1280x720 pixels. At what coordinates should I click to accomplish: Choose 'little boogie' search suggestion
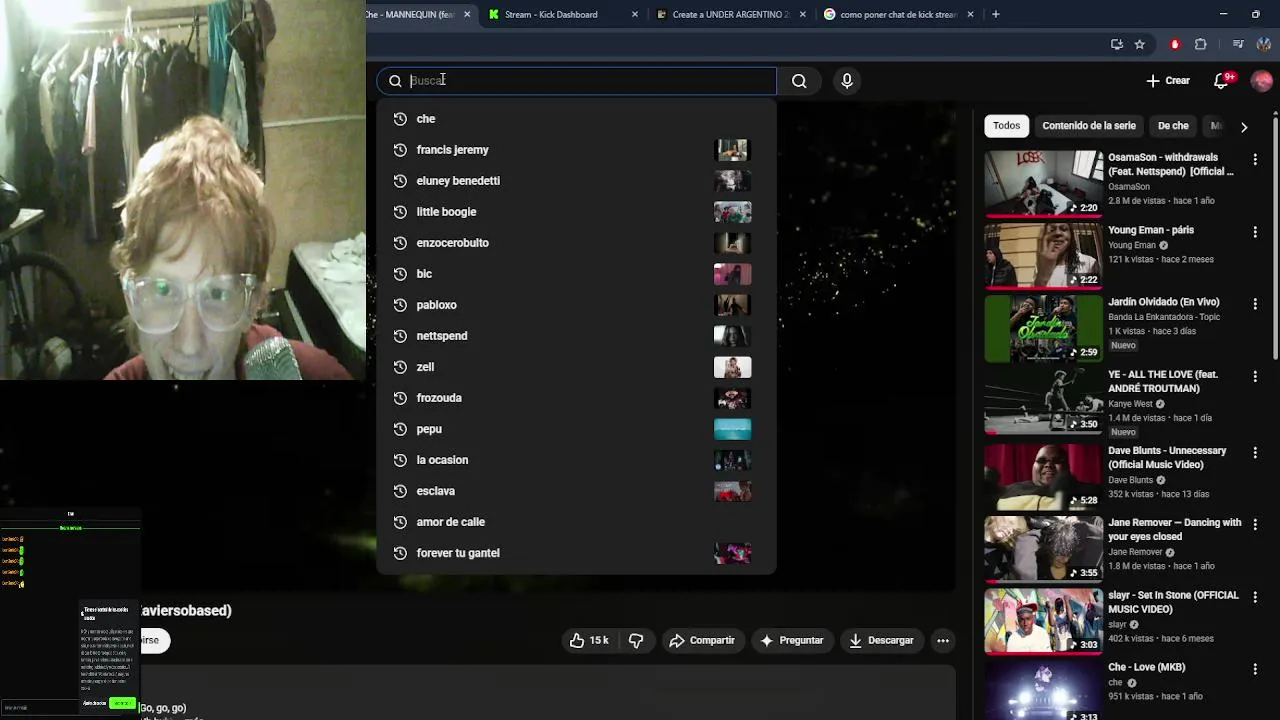(576, 212)
